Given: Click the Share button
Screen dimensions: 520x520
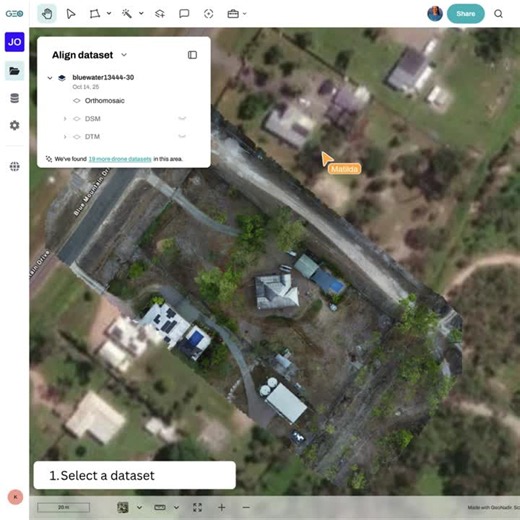Looking at the screenshot, I should (465, 14).
